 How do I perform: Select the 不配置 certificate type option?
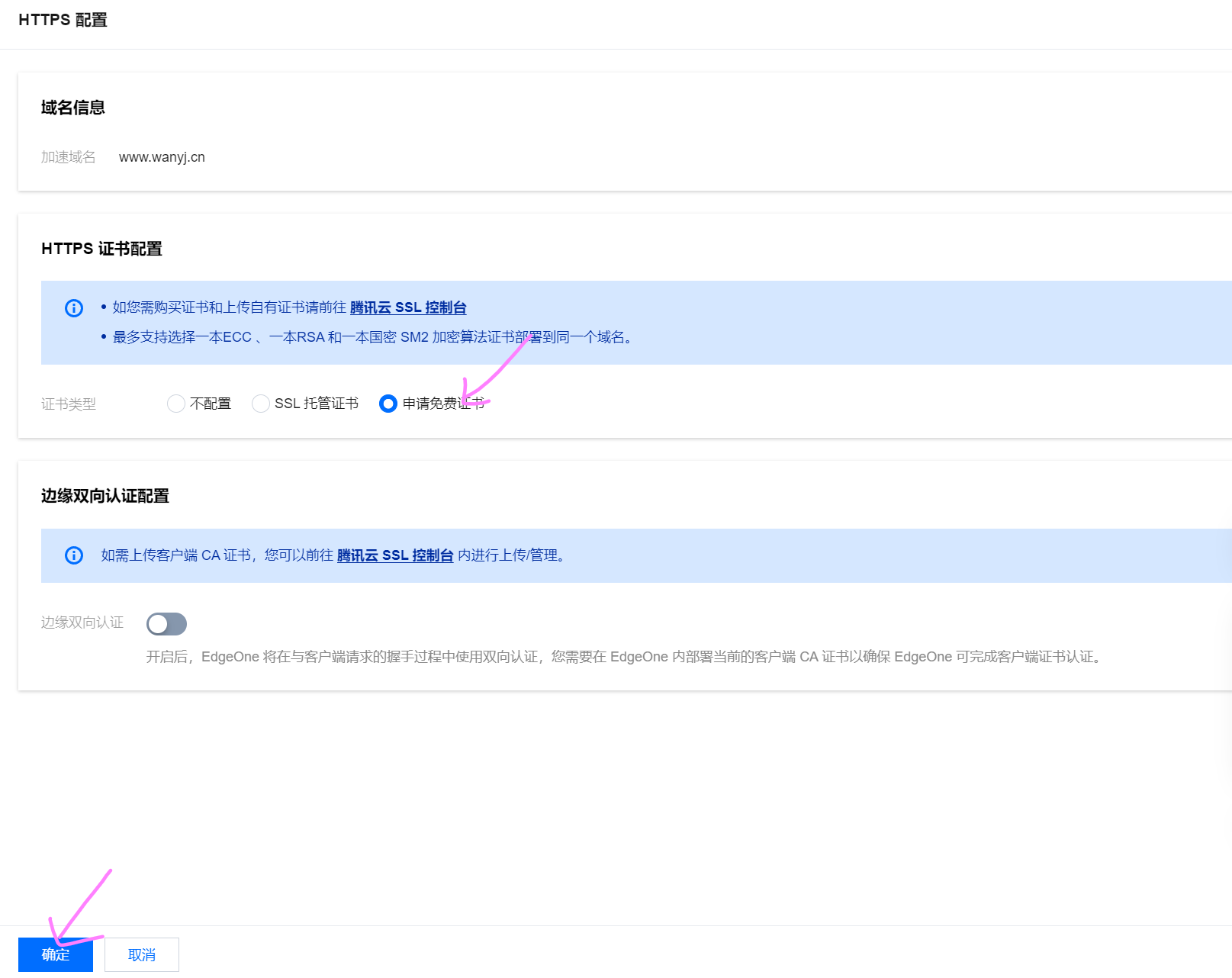pos(176,404)
